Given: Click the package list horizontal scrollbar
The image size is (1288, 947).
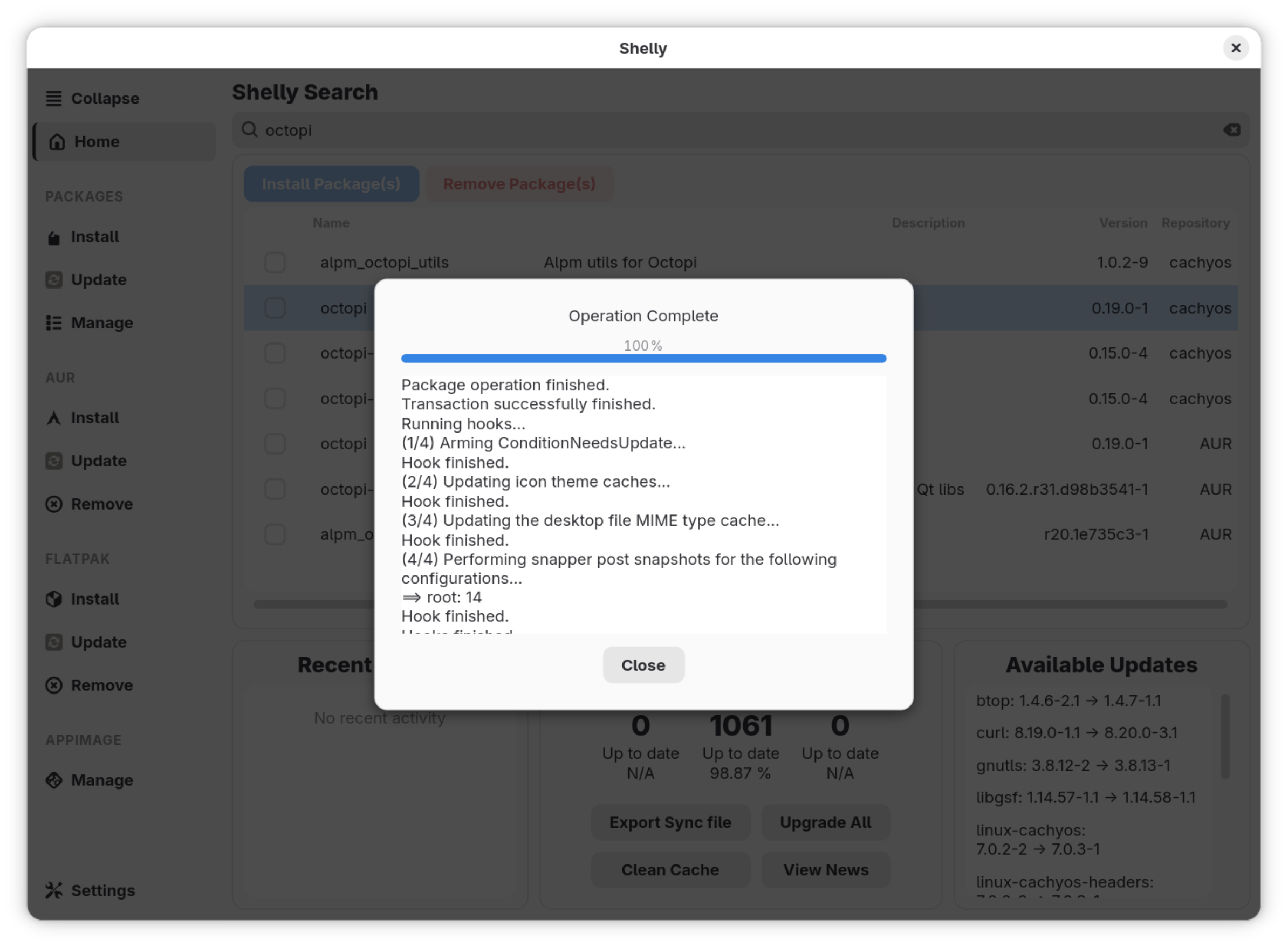Looking at the screenshot, I should click(x=740, y=604).
